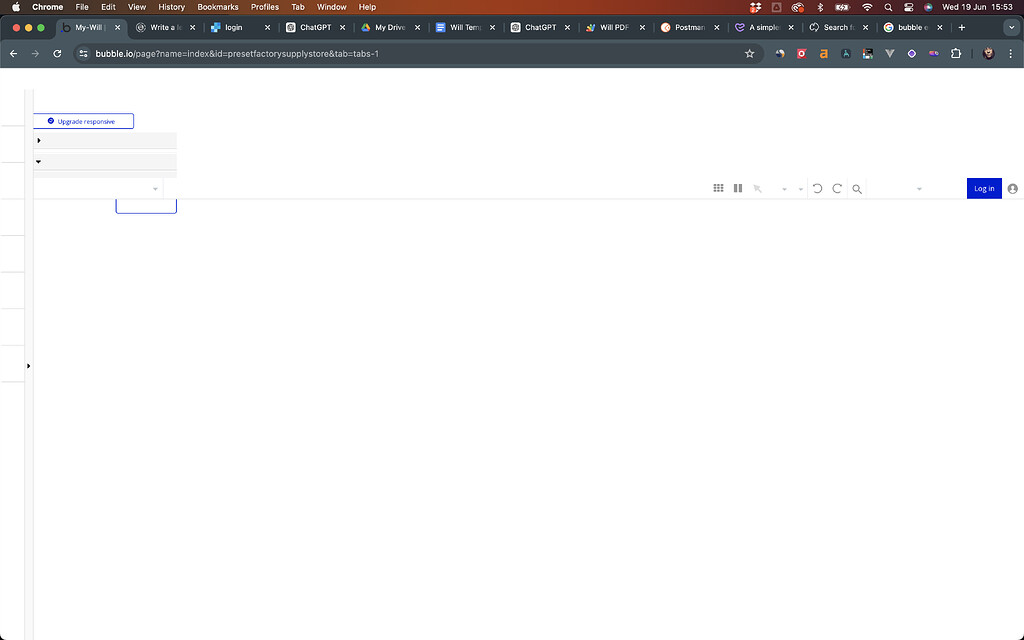1024x640 pixels.
Task: Open the search magnifier in editor toolbar
Action: (857, 188)
